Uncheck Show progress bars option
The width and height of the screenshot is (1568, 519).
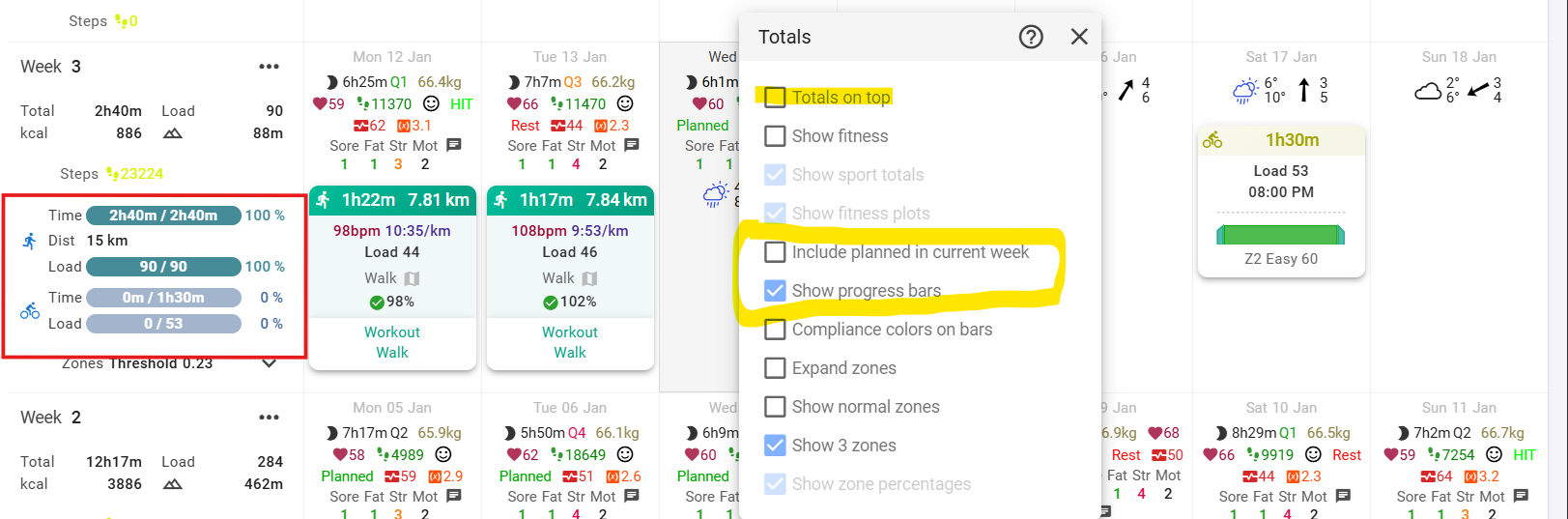775,290
